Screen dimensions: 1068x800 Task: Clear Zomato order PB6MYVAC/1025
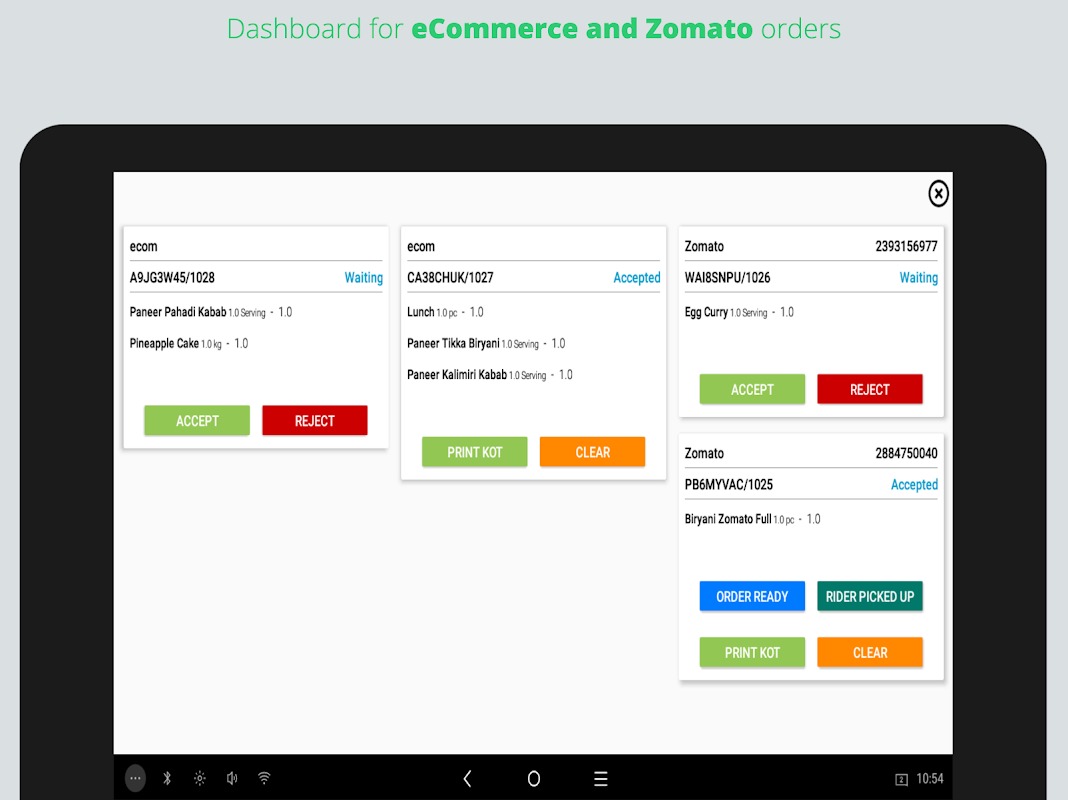point(870,652)
